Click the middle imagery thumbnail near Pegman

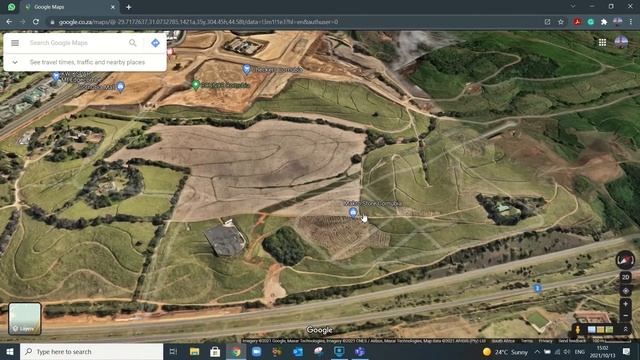(x=600, y=329)
